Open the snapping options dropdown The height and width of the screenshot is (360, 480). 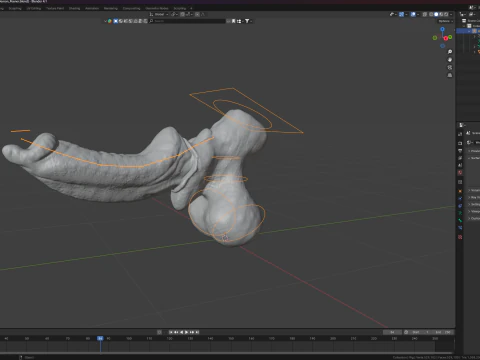tap(188, 14)
